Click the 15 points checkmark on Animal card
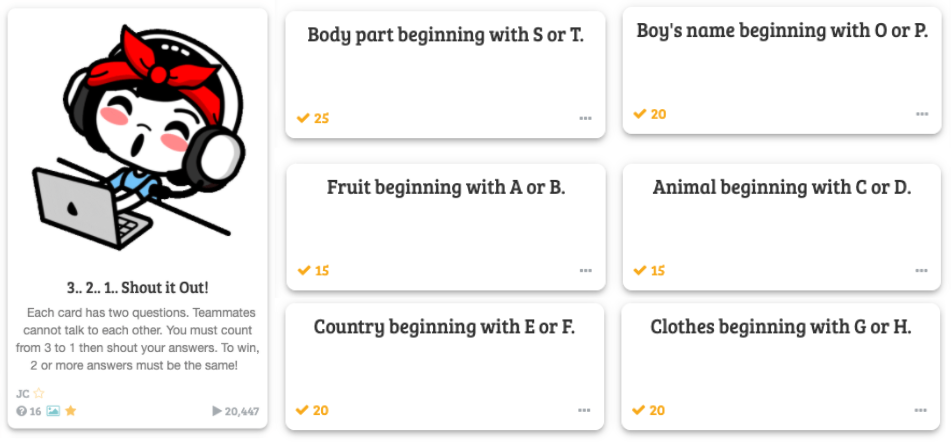 640,270
